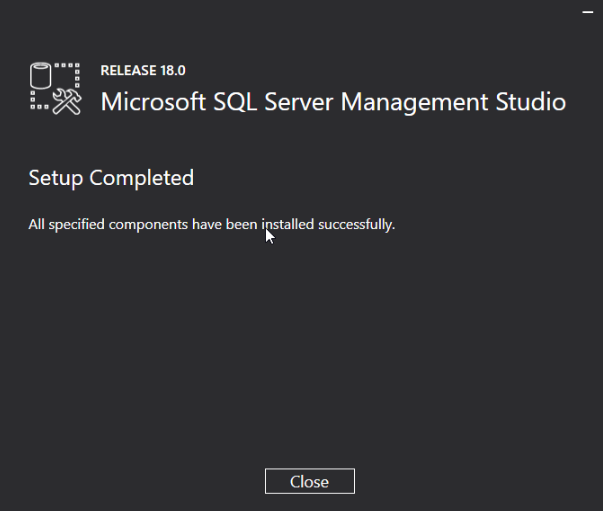Click the word specified in the message
603x511 pixels.
click(77, 225)
